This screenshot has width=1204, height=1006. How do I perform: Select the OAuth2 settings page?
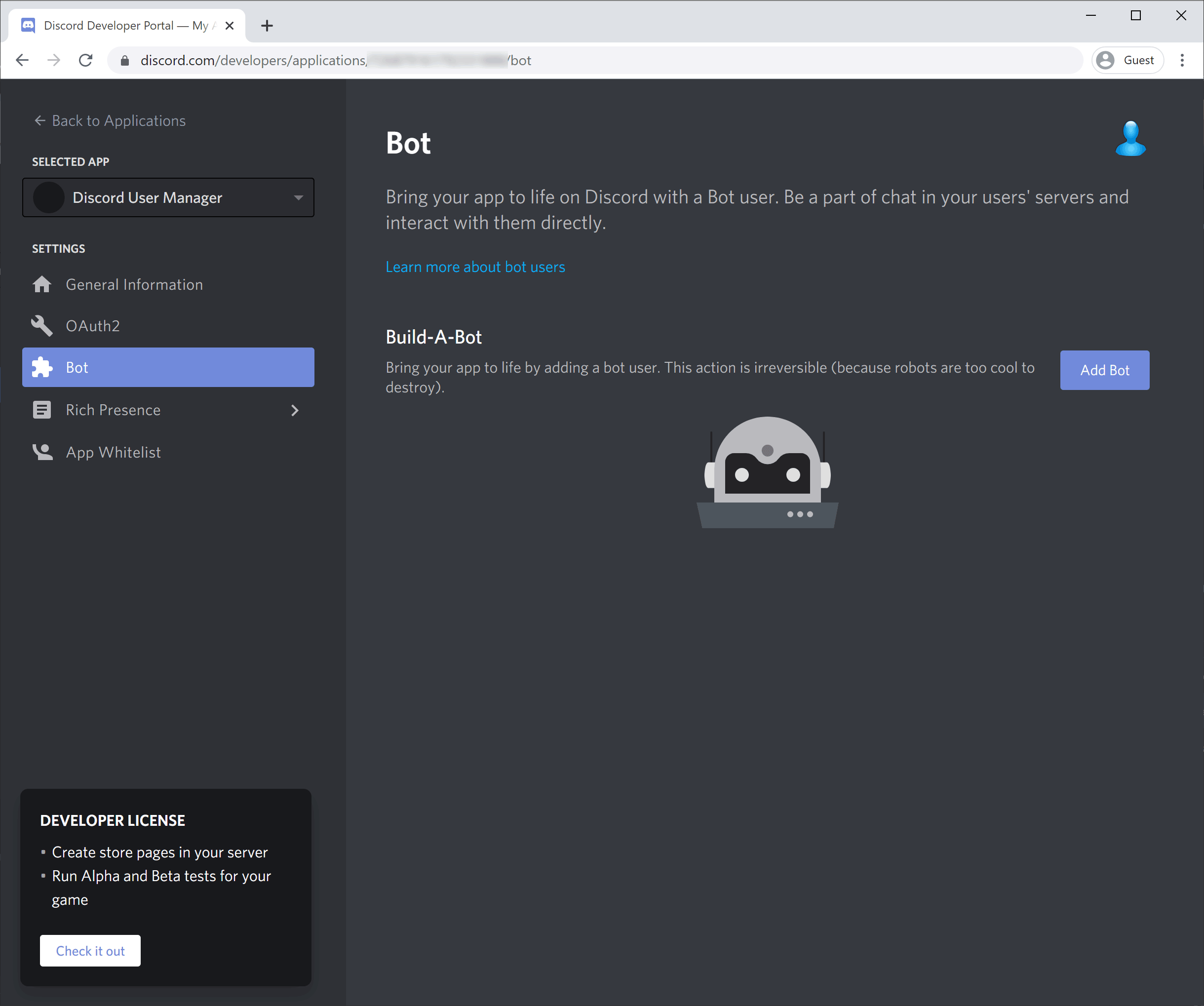93,326
